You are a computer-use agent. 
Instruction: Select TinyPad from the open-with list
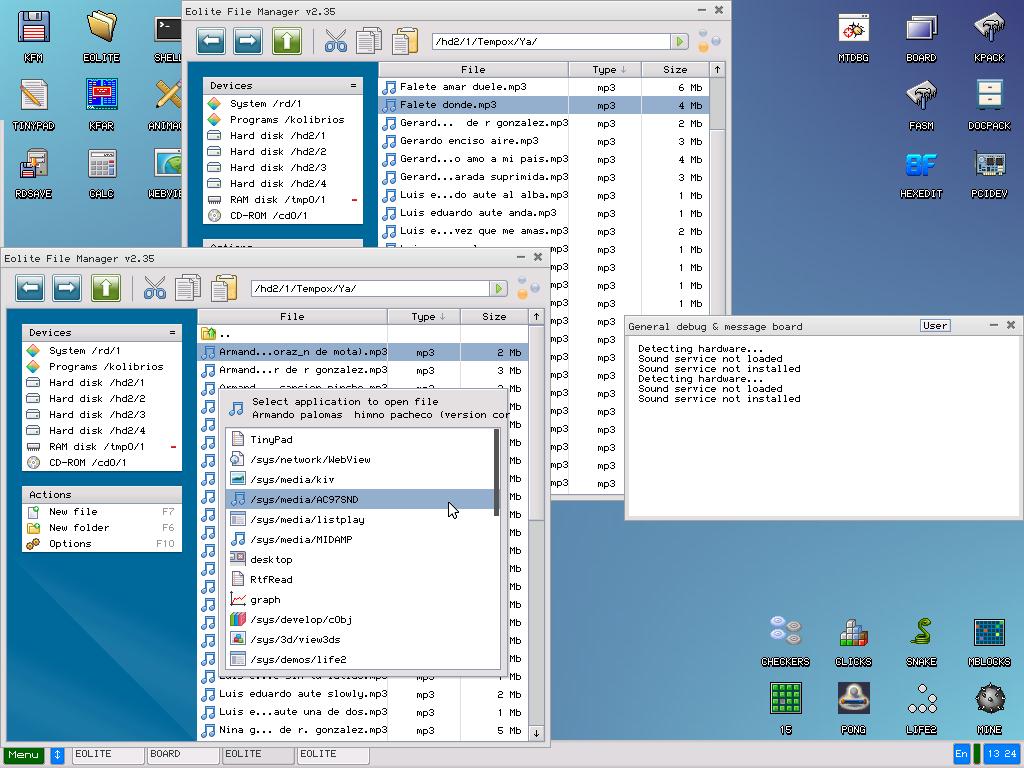[271, 439]
